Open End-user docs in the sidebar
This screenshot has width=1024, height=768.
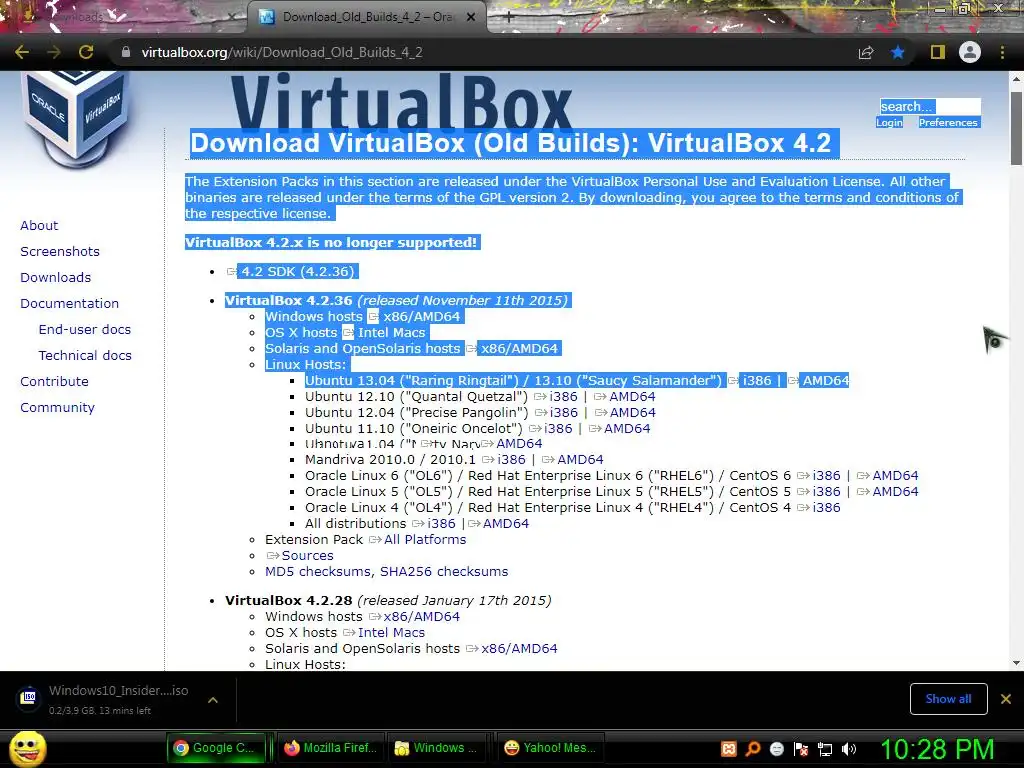pos(85,330)
